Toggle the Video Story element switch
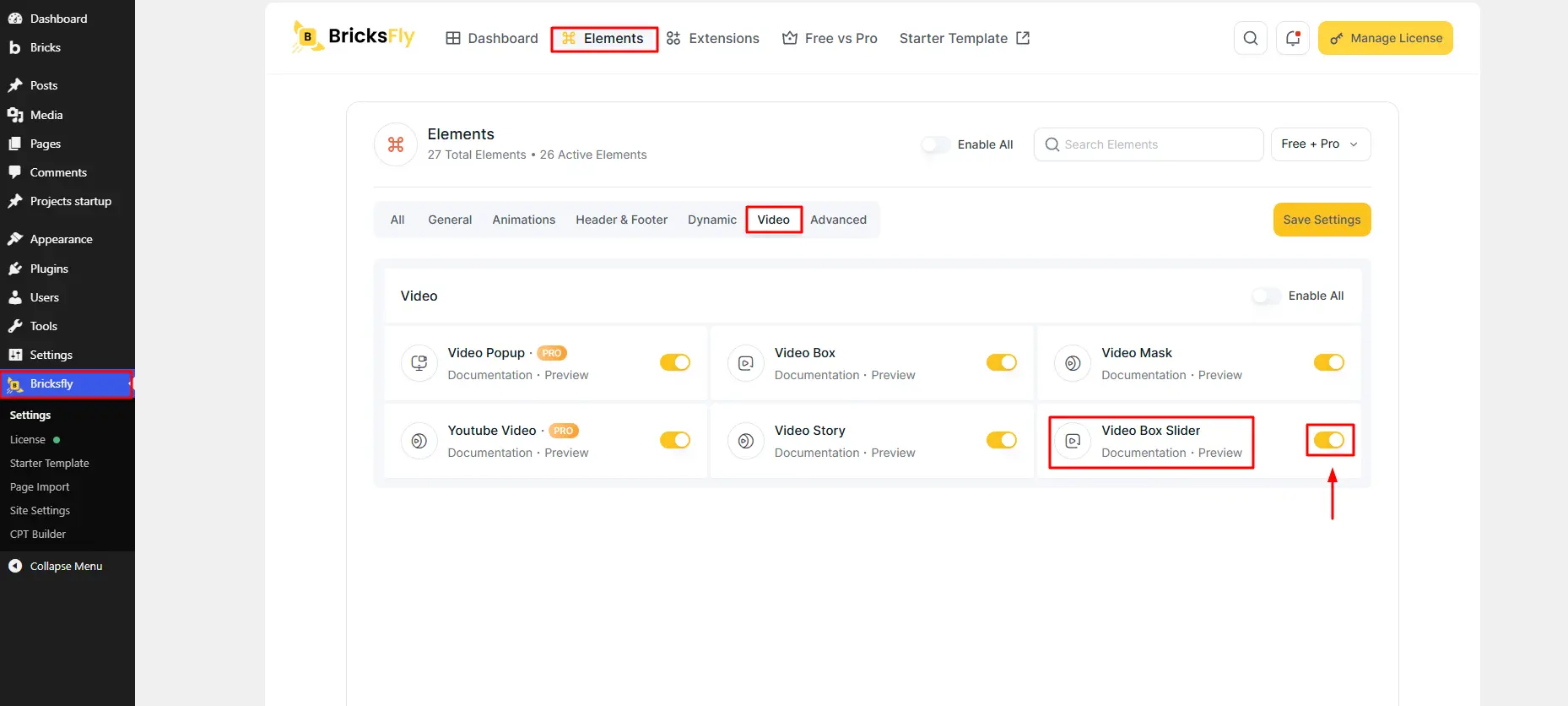Viewport: 1568px width, 706px height. (1002, 440)
